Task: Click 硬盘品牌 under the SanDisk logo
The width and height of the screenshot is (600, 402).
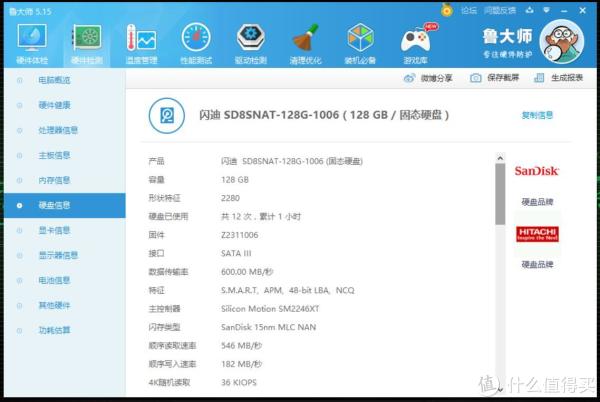Action: click(537, 202)
